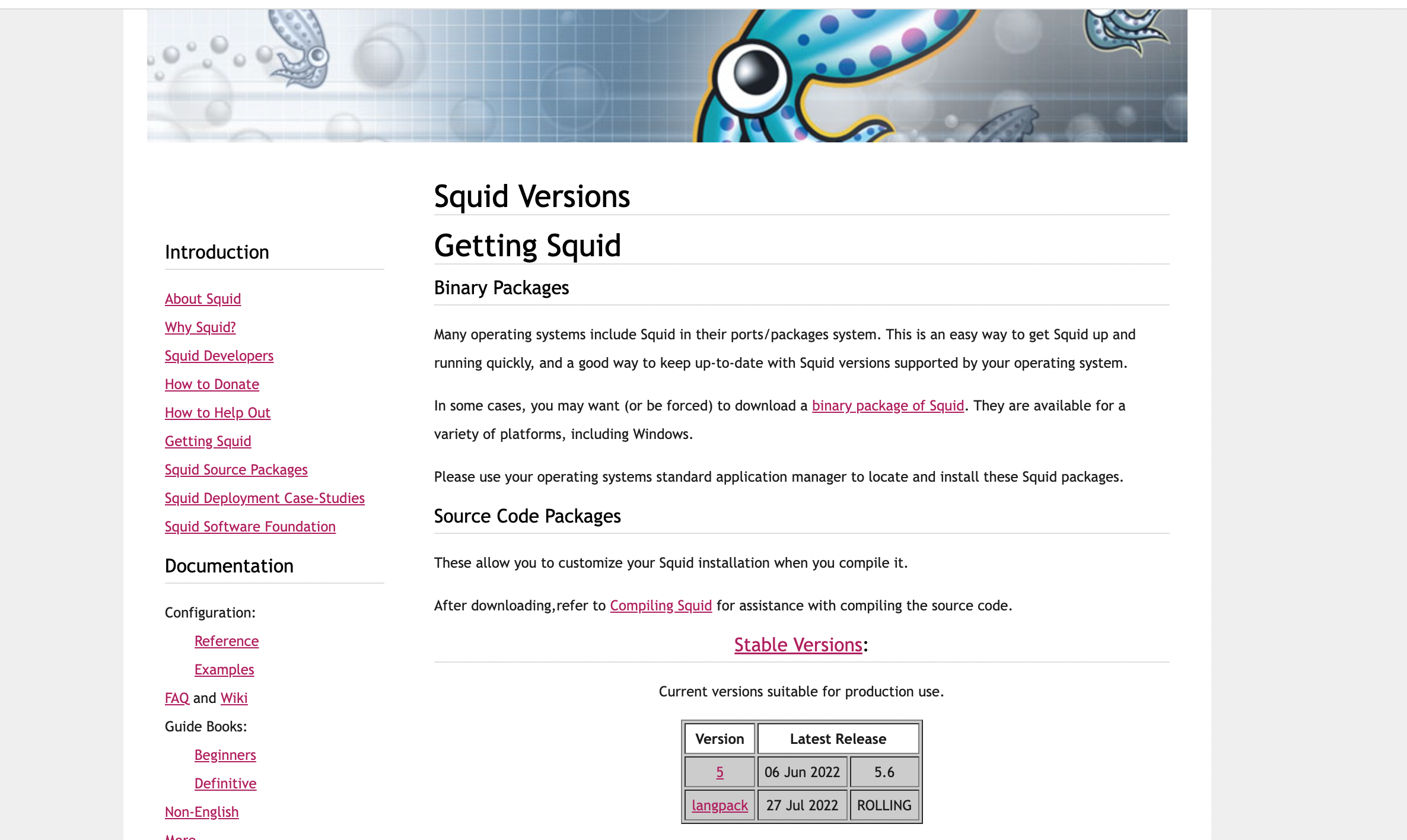The width and height of the screenshot is (1407, 840).
Task: Open the Wiki link
Action: point(234,698)
